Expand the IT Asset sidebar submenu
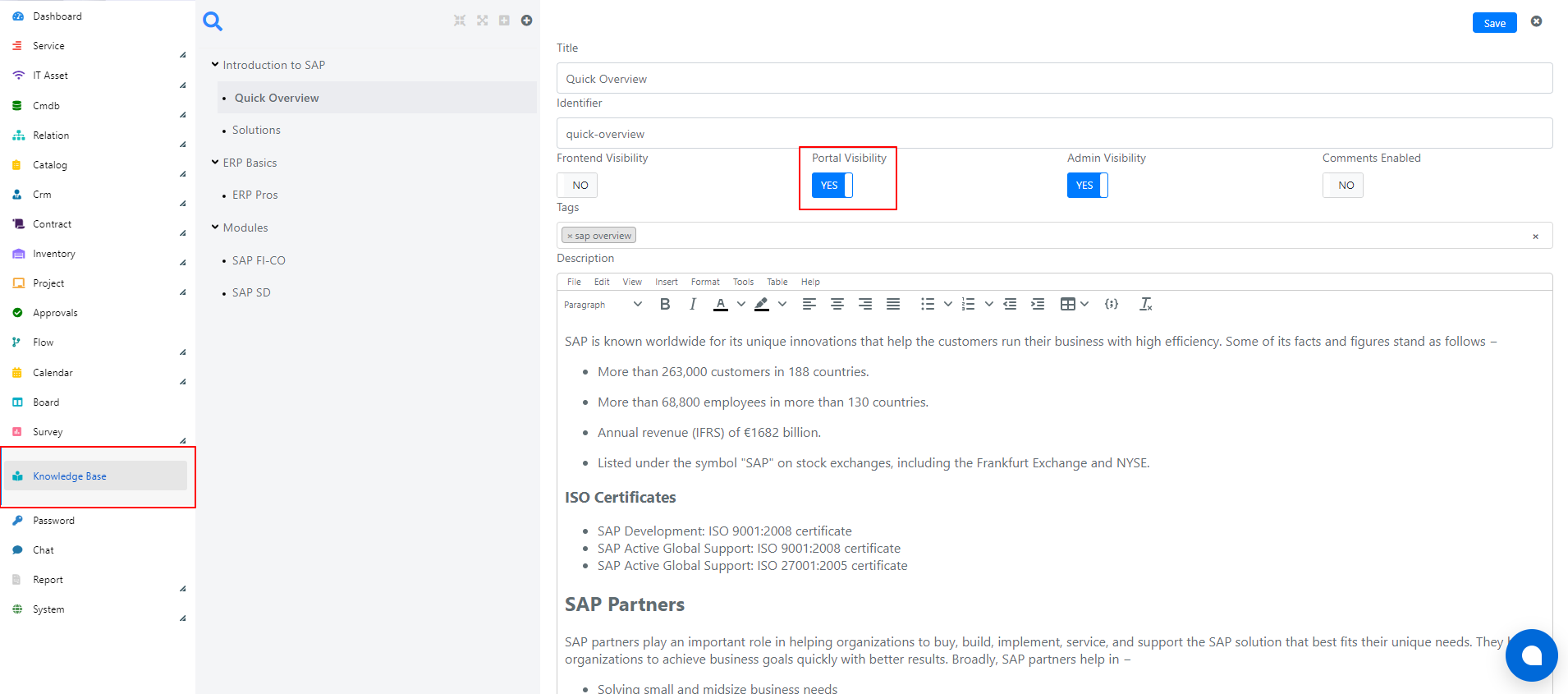1568x694 pixels. pos(182,85)
